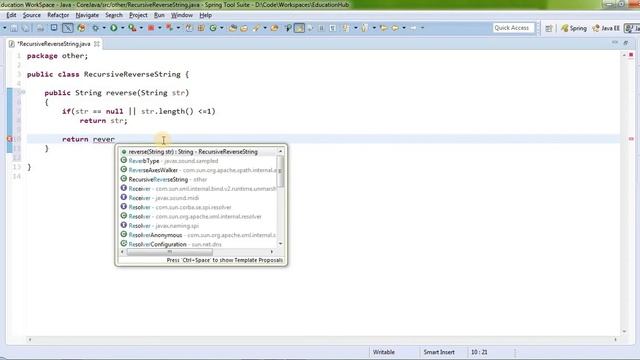Viewport: 640px width, 360px height.
Task: Click proposal list scroll-down arrow
Action: pyautogui.click(x=280, y=244)
